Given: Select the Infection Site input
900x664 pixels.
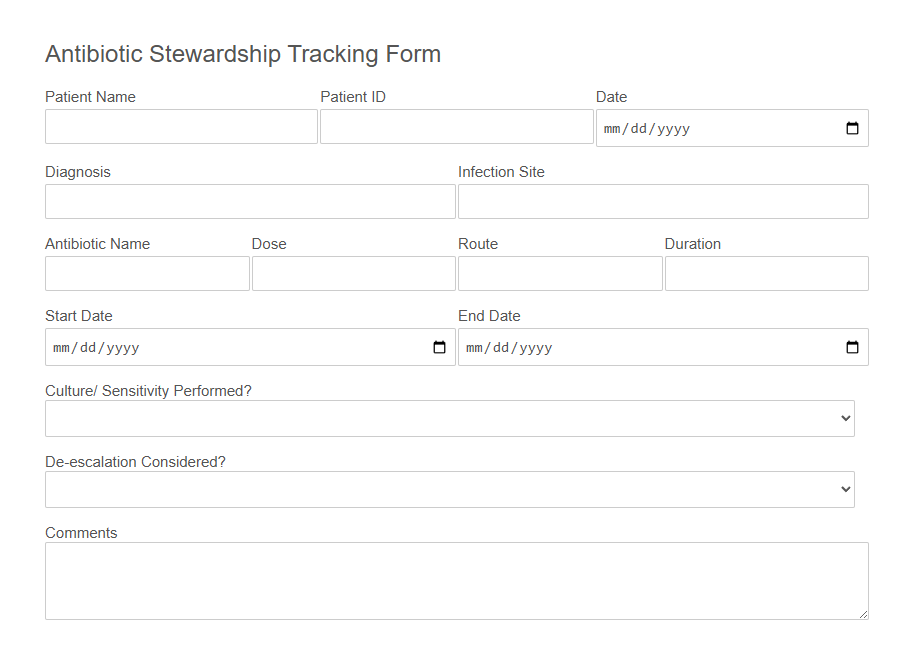Looking at the screenshot, I should coord(663,202).
